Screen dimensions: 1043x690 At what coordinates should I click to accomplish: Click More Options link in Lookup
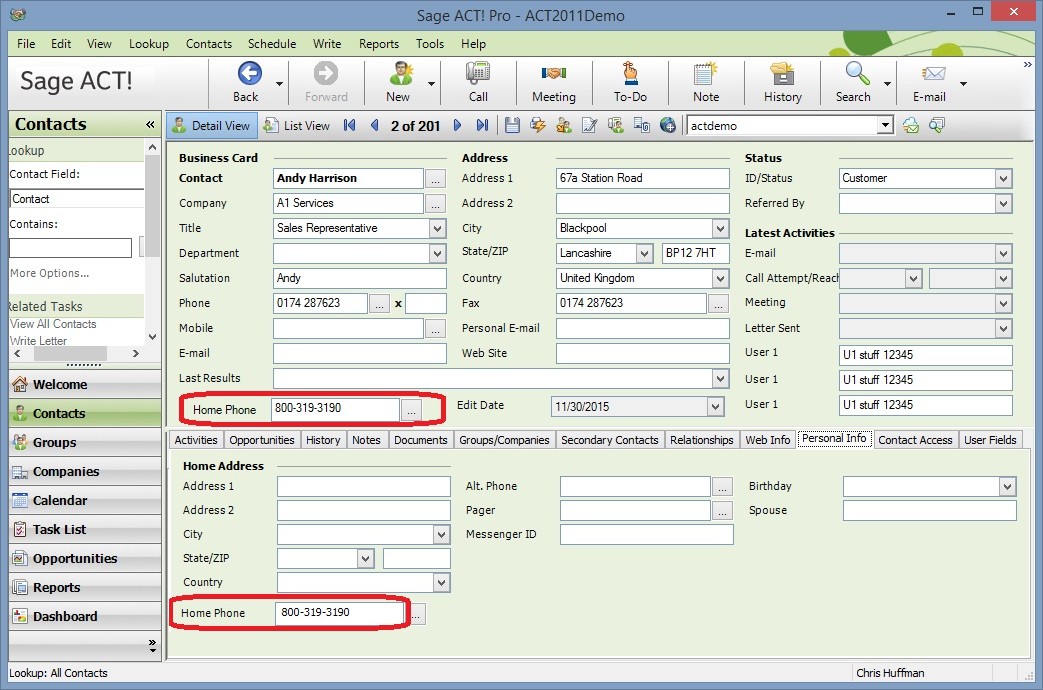pyautogui.click(x=49, y=273)
